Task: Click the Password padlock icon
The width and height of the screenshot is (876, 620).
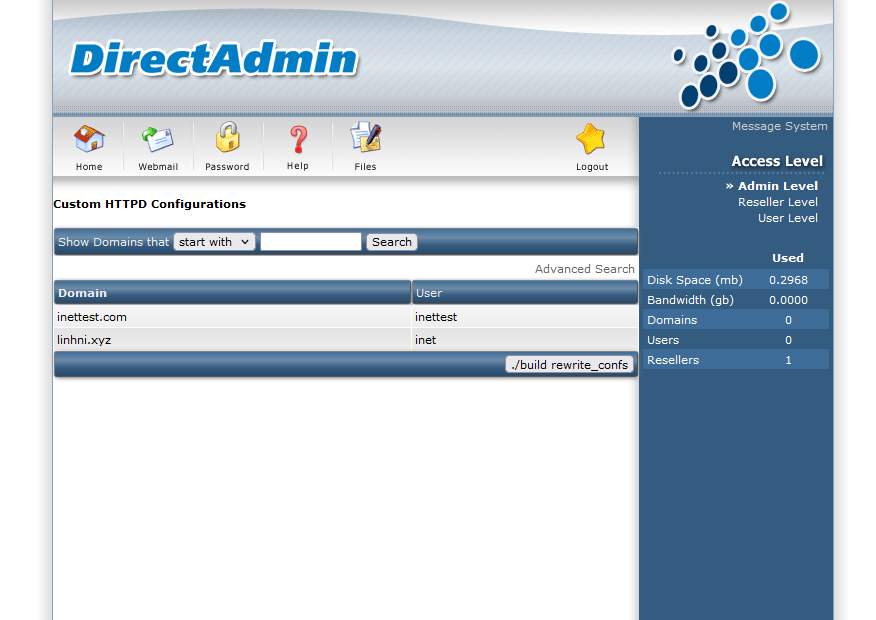Action: pos(227,137)
